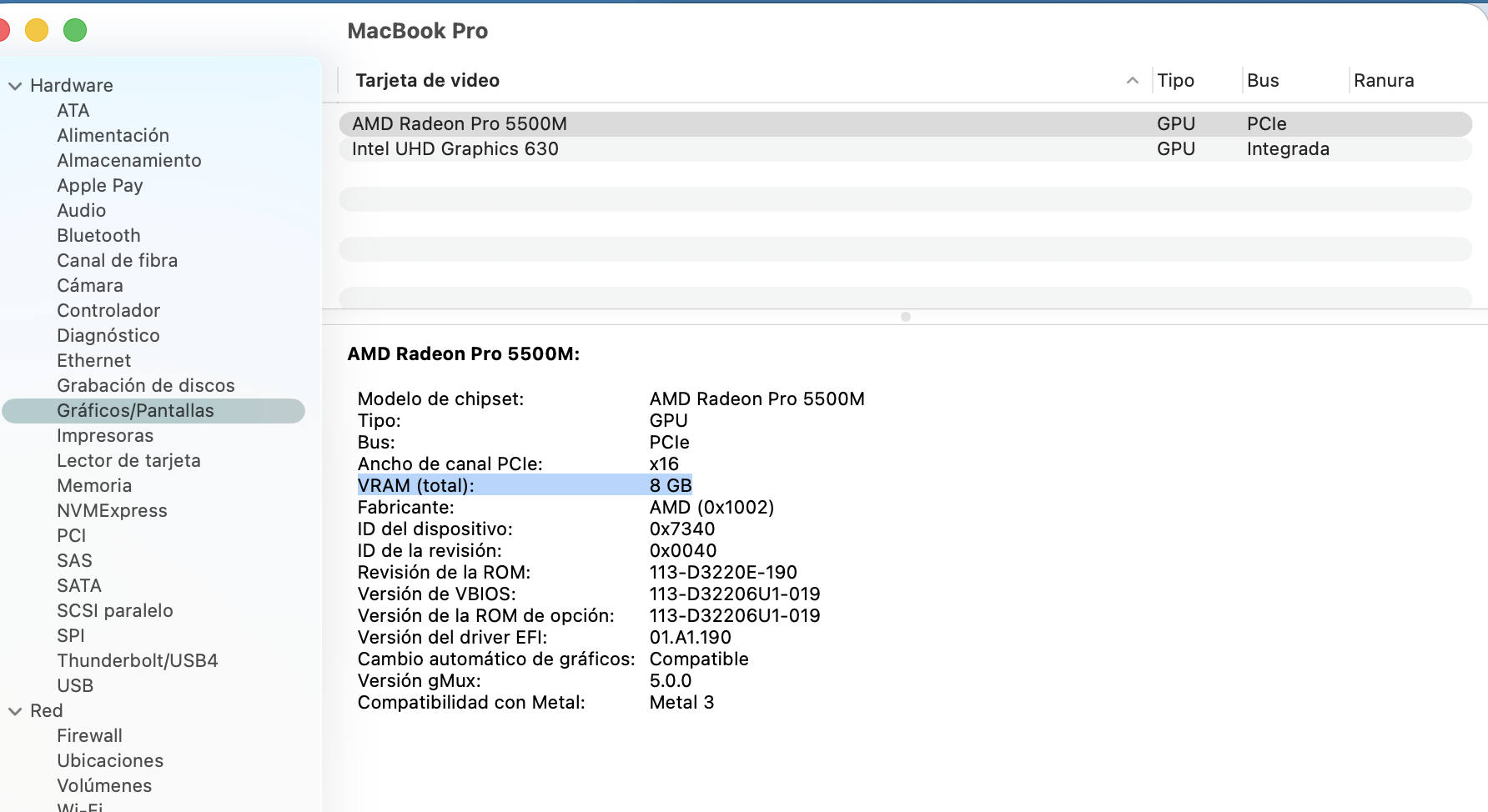This screenshot has width=1488, height=812.
Task: Click the Red section label
Action: 47,710
